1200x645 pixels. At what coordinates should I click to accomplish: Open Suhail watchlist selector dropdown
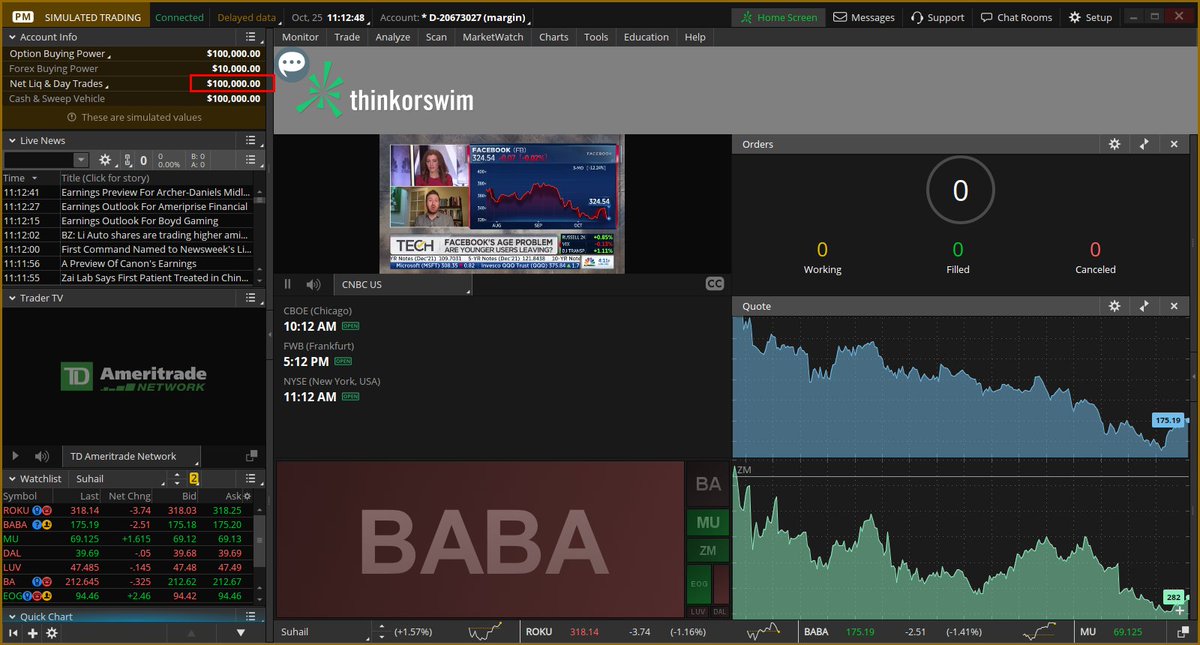120,479
